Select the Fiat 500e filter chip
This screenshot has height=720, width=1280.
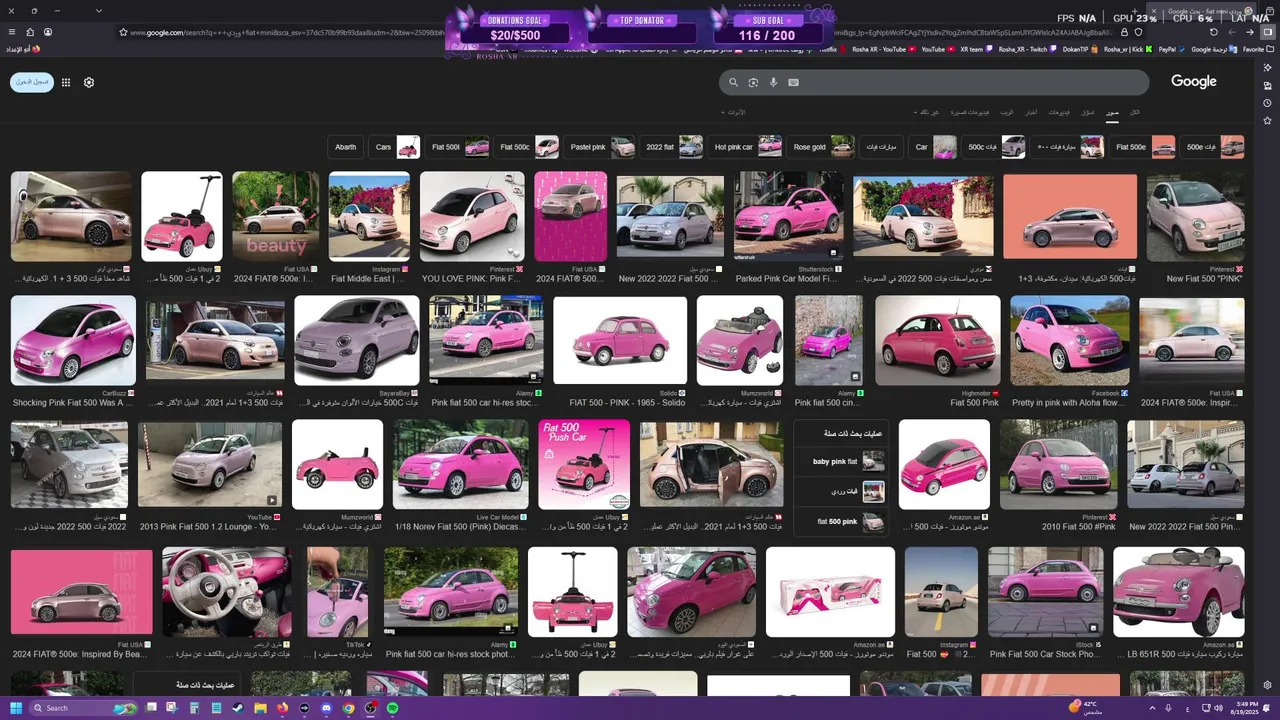point(1144,147)
